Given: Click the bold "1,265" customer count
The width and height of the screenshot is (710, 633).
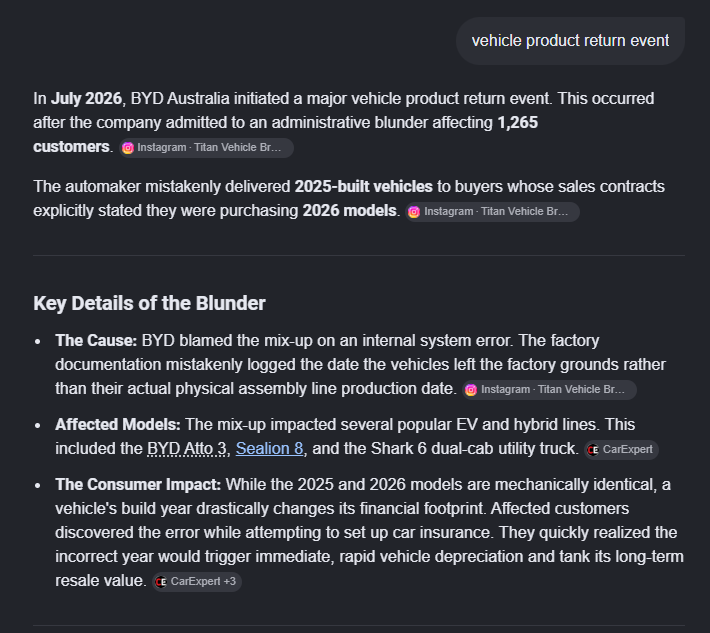Looking at the screenshot, I should pyautogui.click(x=518, y=123).
